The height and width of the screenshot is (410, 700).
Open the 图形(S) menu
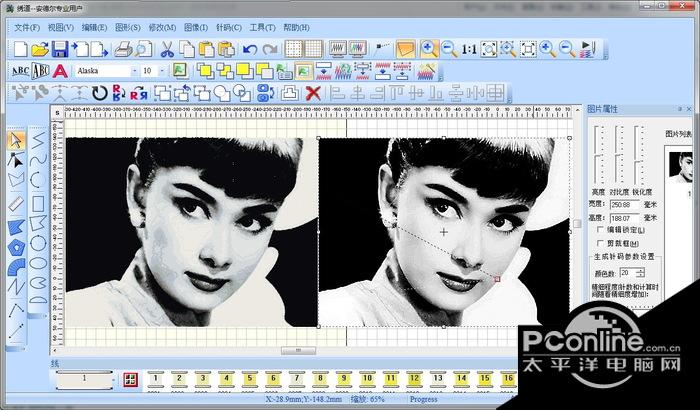coord(128,27)
